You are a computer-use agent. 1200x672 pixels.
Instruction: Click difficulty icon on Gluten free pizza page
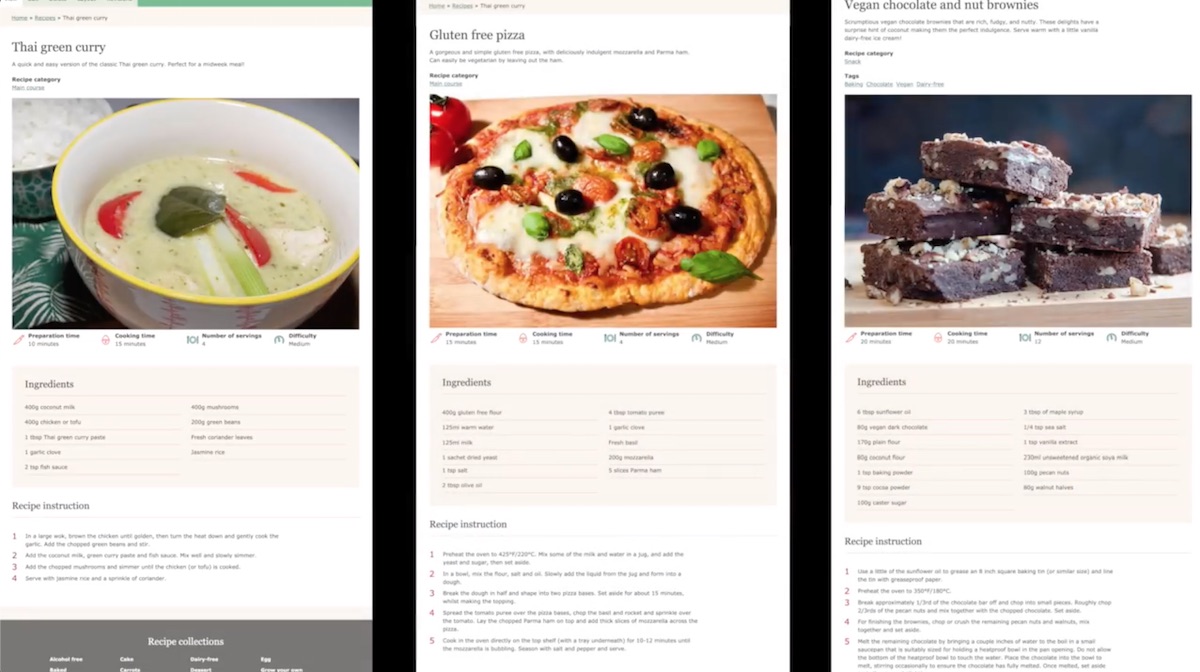(x=696, y=338)
